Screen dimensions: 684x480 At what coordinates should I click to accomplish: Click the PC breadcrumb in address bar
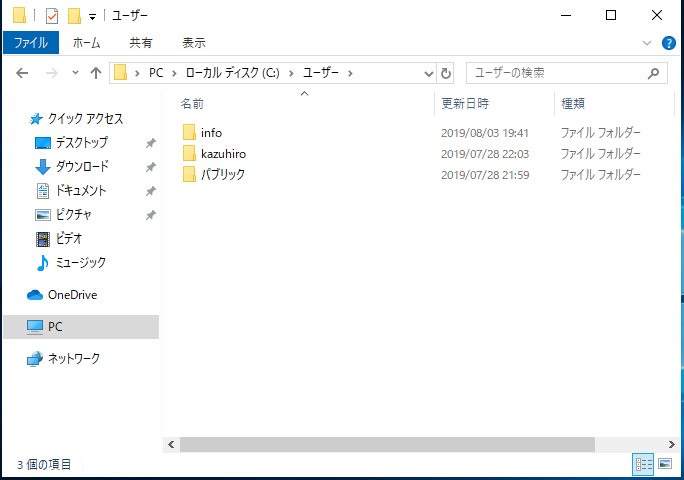coord(157,73)
